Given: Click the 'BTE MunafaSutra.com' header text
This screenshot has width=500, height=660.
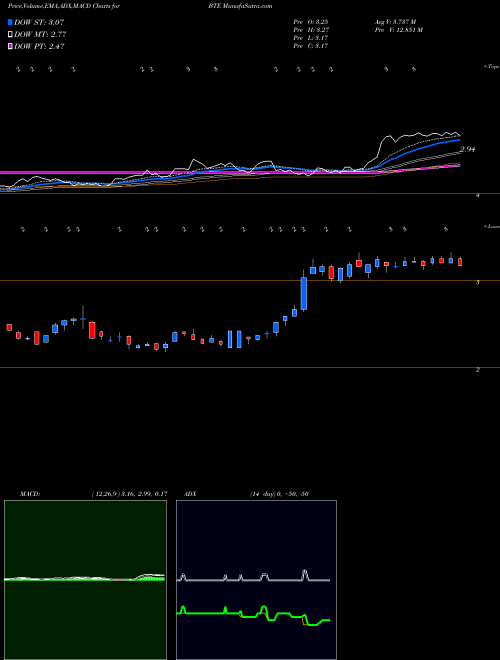Looking at the screenshot, I should pyautogui.click(x=239, y=6).
